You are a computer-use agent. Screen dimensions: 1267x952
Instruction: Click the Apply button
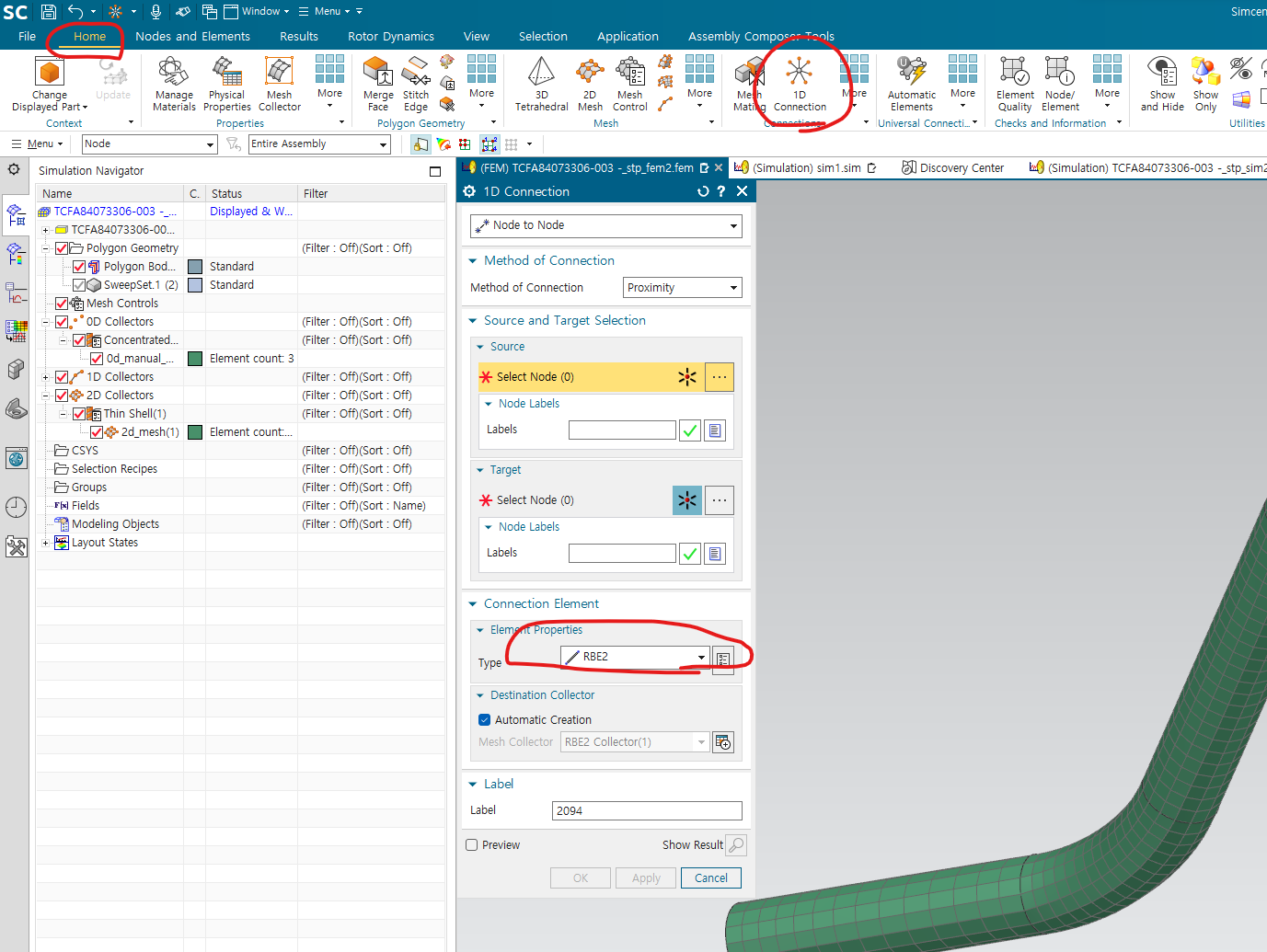click(646, 878)
